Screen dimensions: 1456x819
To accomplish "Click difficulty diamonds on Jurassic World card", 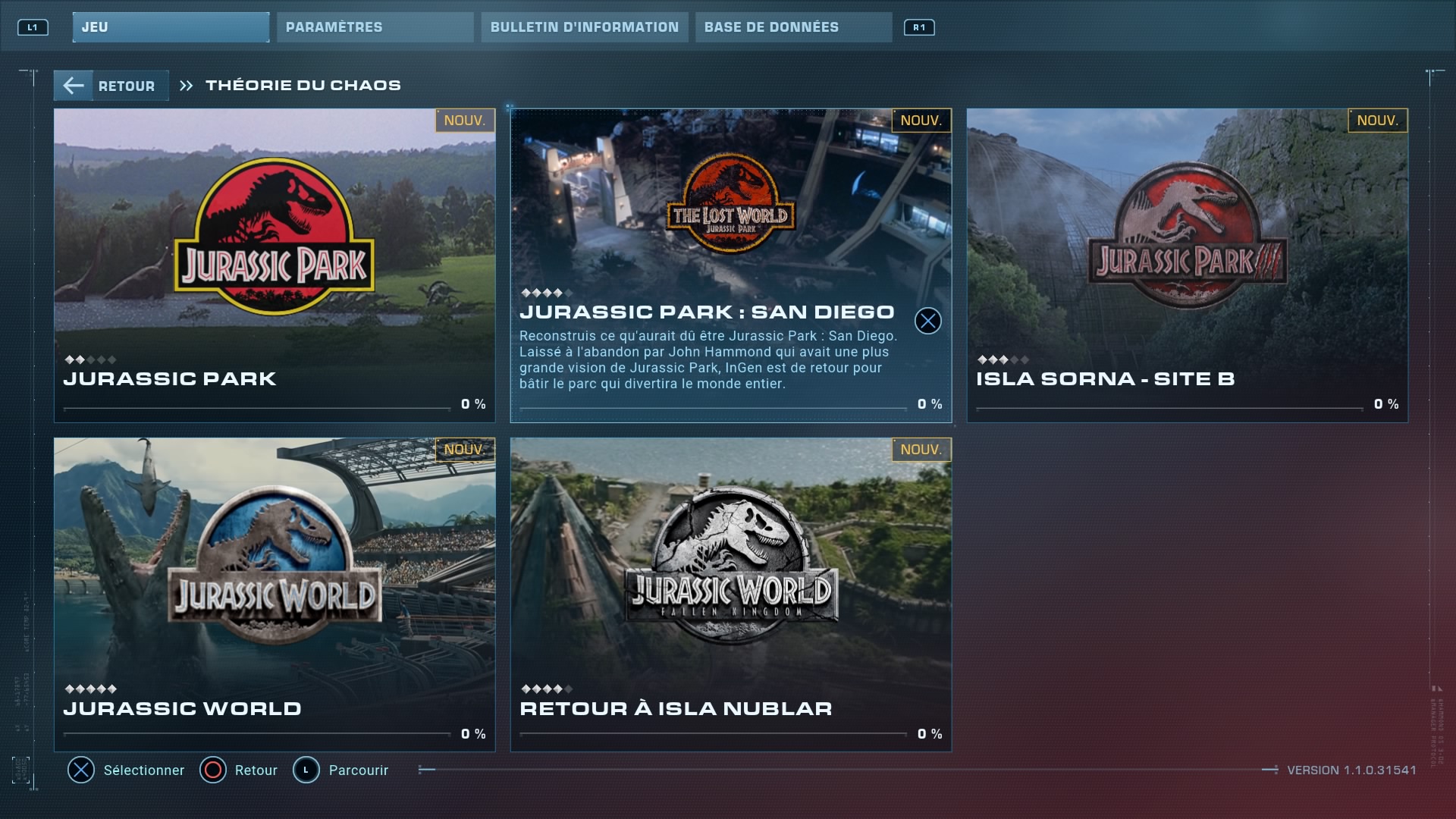I will tap(90, 689).
